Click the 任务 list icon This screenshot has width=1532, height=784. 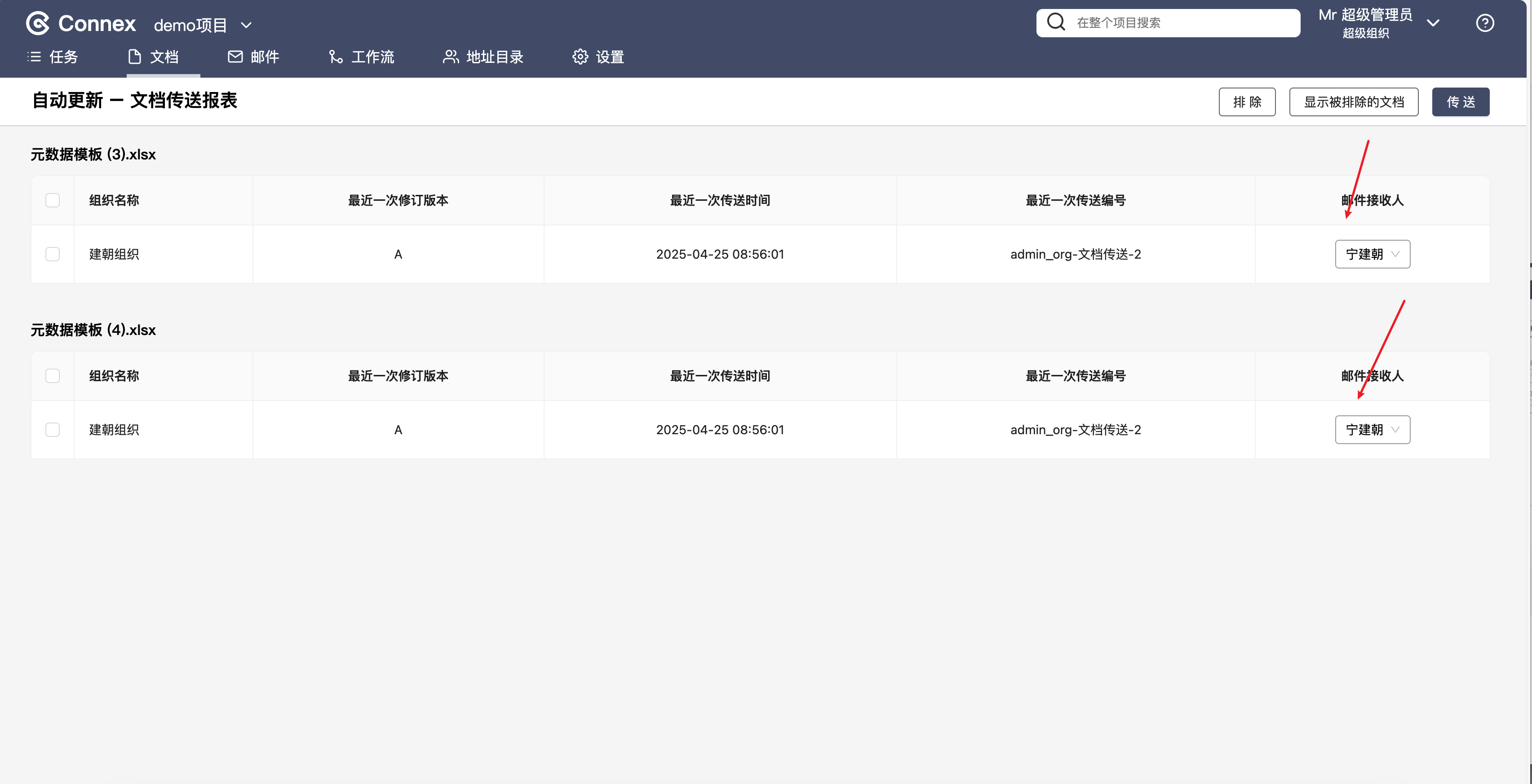pyautogui.click(x=35, y=57)
